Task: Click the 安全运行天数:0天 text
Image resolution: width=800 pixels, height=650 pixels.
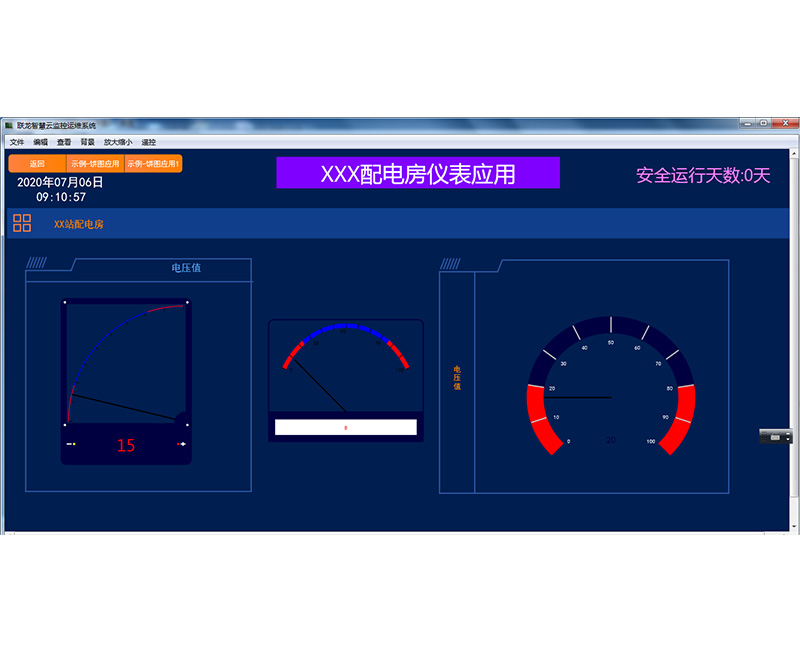Action: point(703,176)
